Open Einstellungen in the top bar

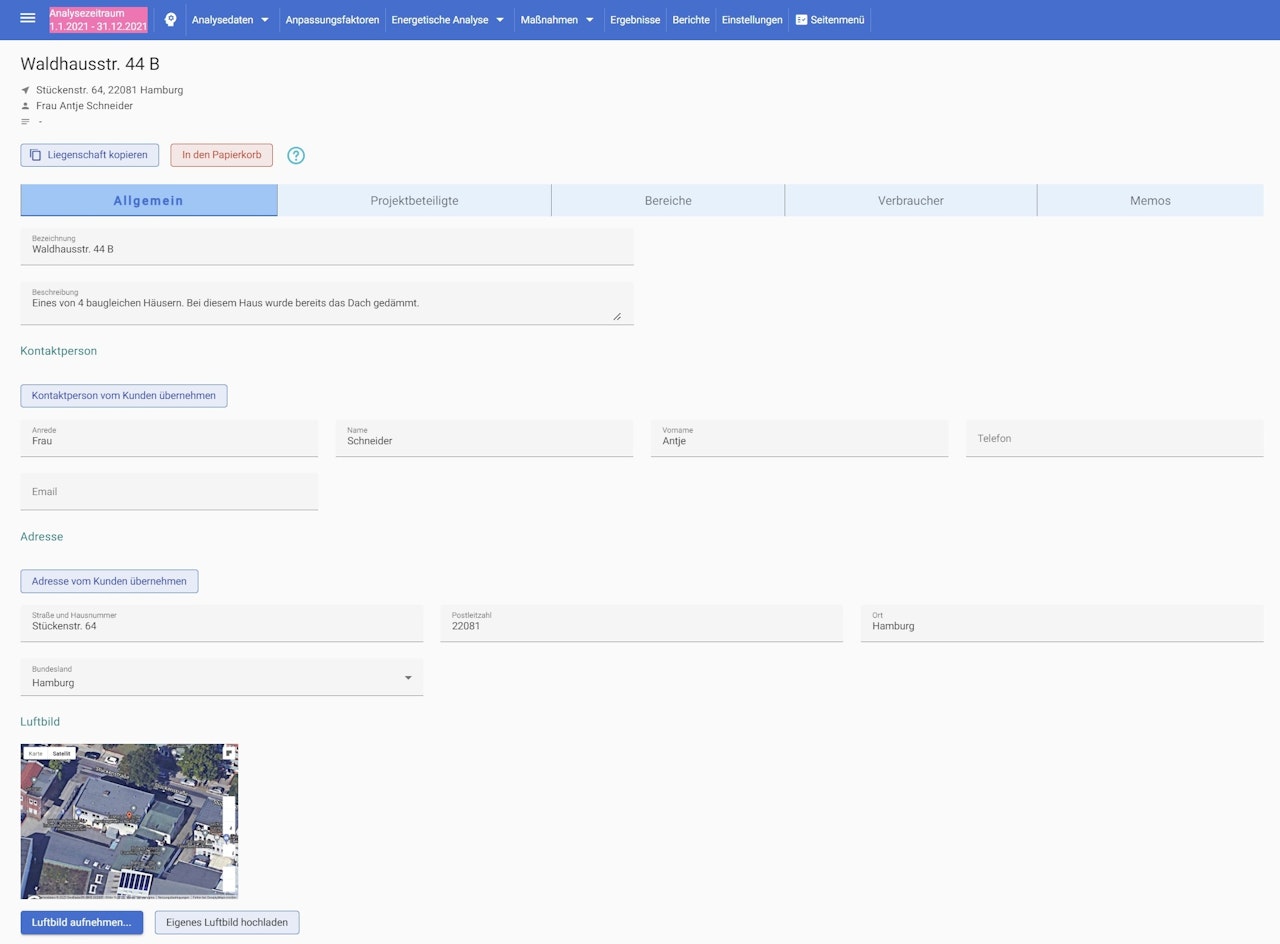pyautogui.click(x=752, y=19)
